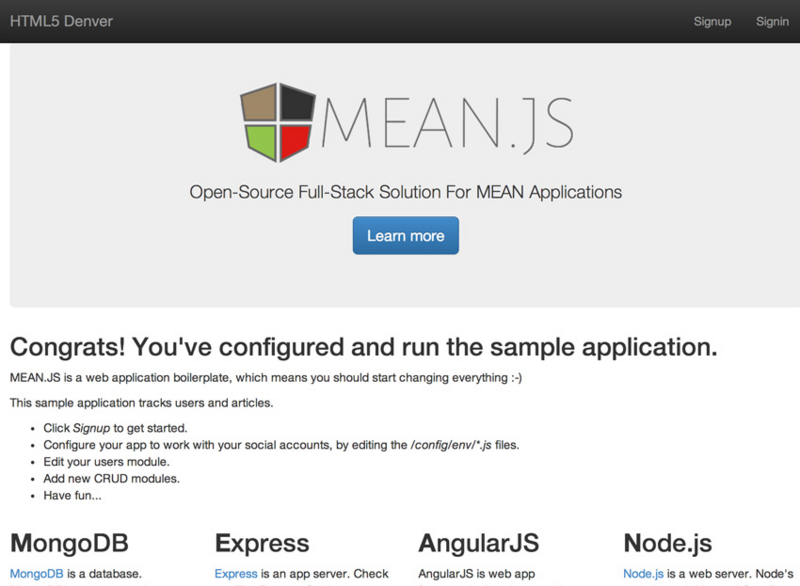Select the tagline 'Open-Source Full-Stack Solution For MEAN Applications'
This screenshot has height=586, width=800.
tap(406, 192)
